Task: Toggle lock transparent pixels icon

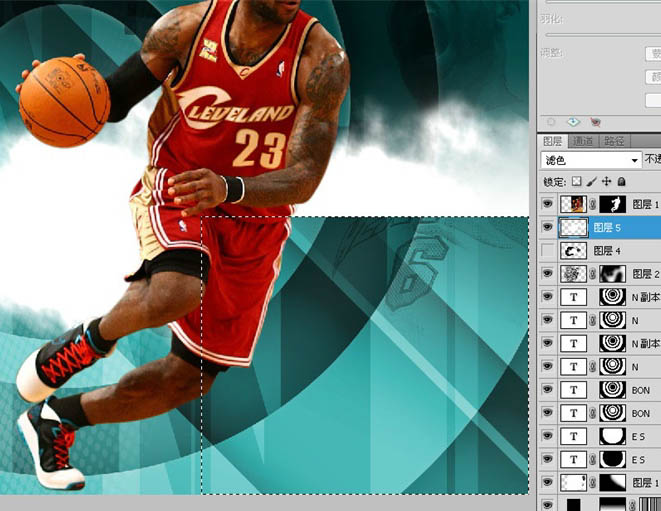Action: pos(576,182)
